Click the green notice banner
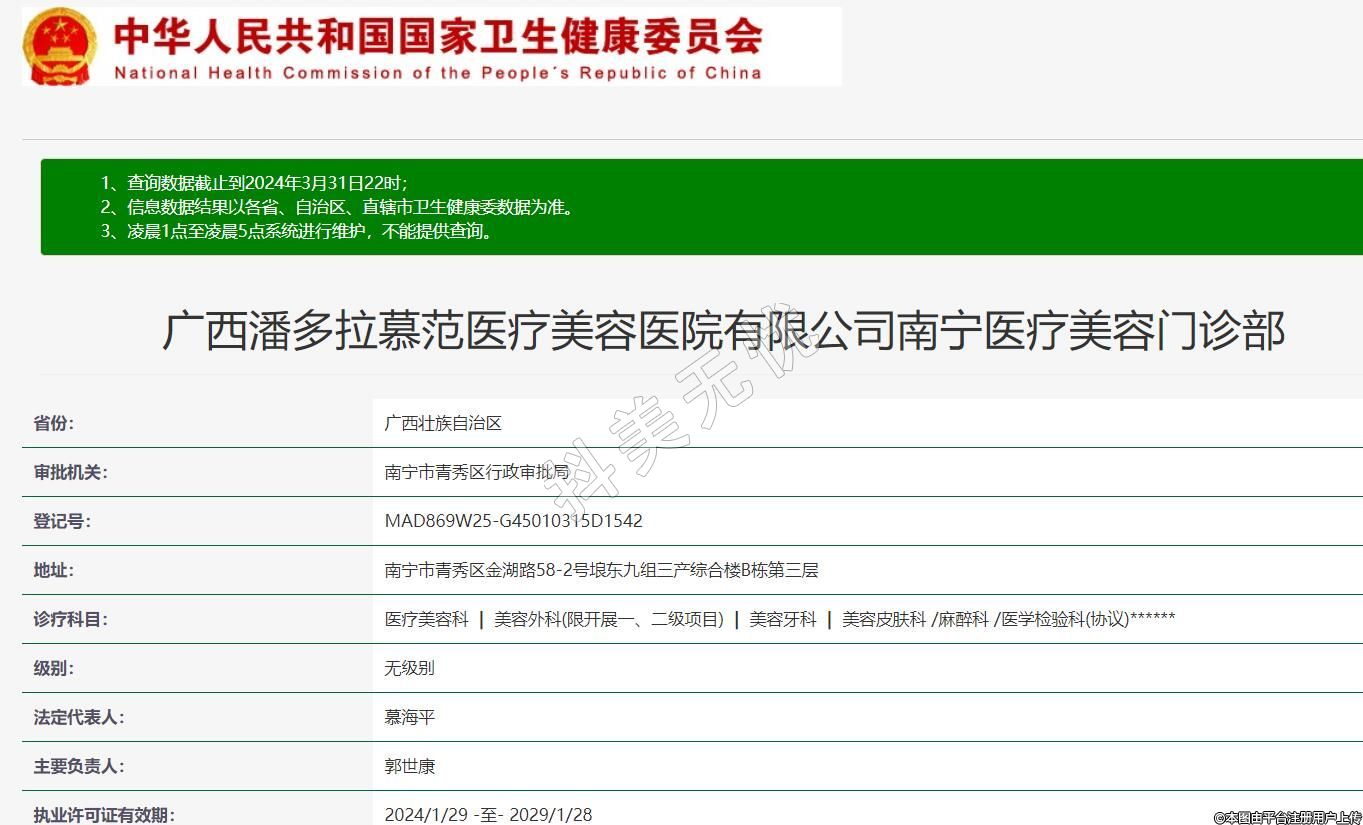The width and height of the screenshot is (1363, 825). click(700, 207)
